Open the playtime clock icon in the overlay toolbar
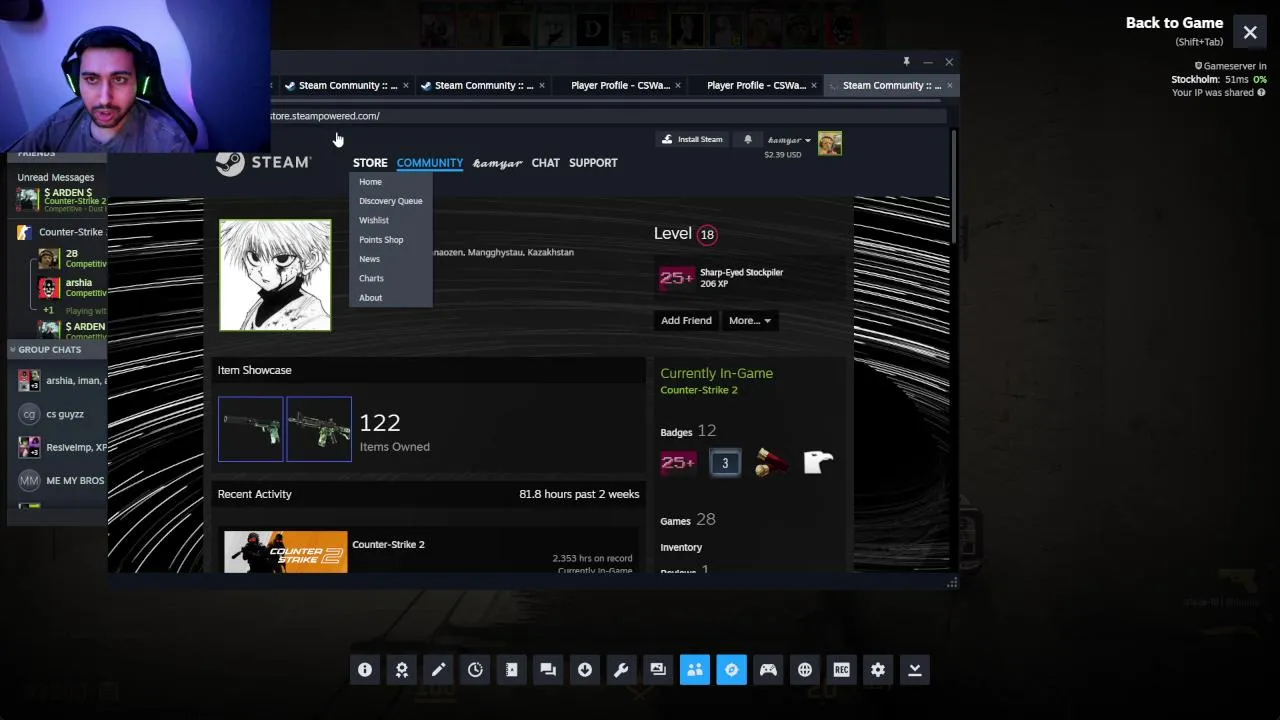 click(x=475, y=670)
